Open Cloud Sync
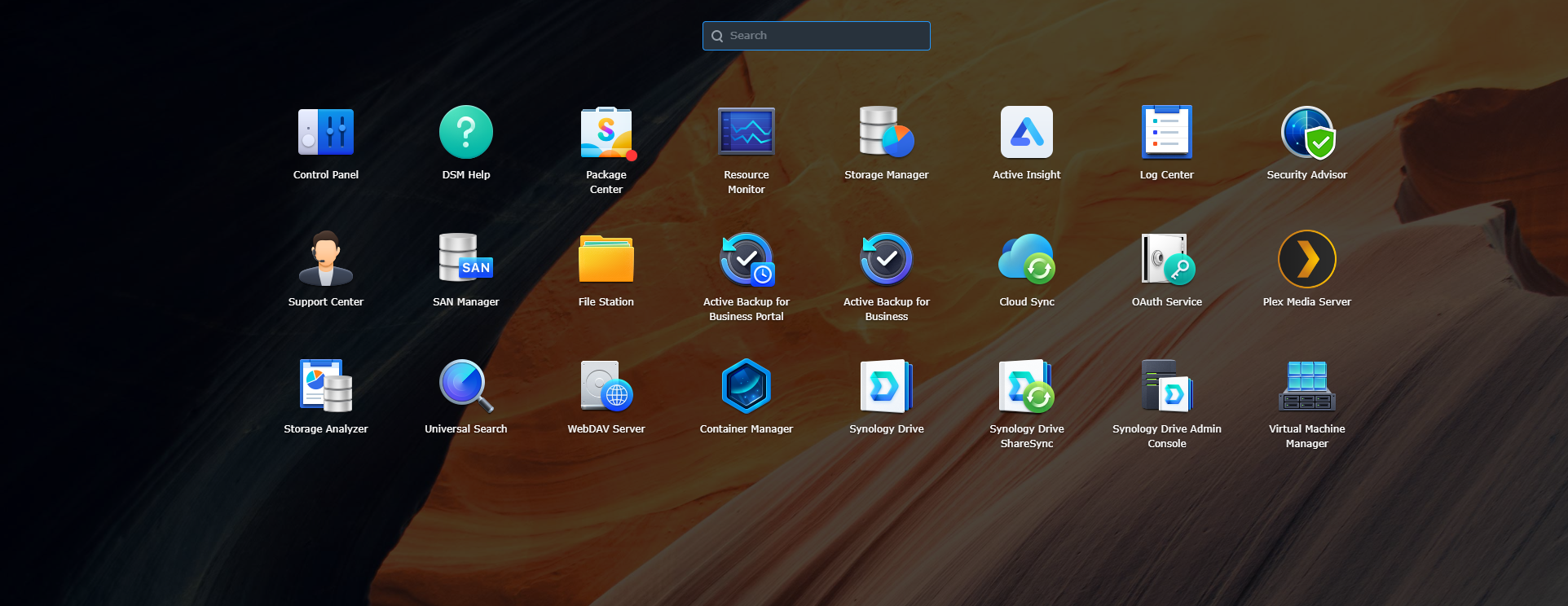The height and width of the screenshot is (606, 1568). pos(1027,259)
